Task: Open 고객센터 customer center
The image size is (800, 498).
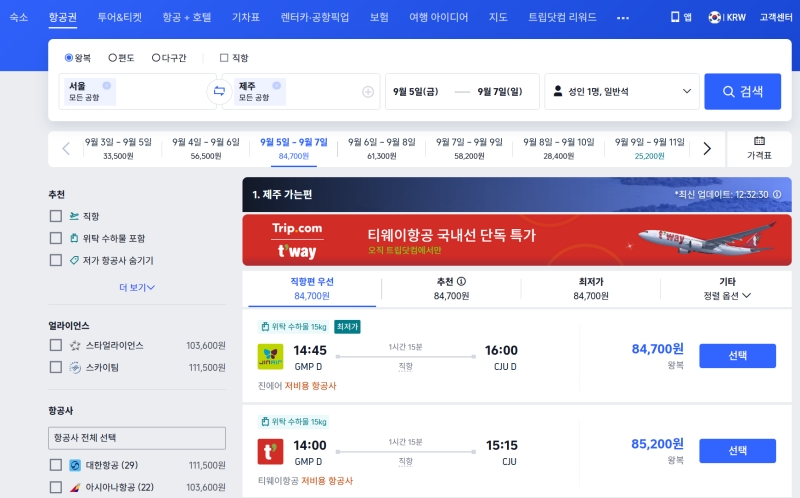Action: pyautogui.click(x=776, y=17)
